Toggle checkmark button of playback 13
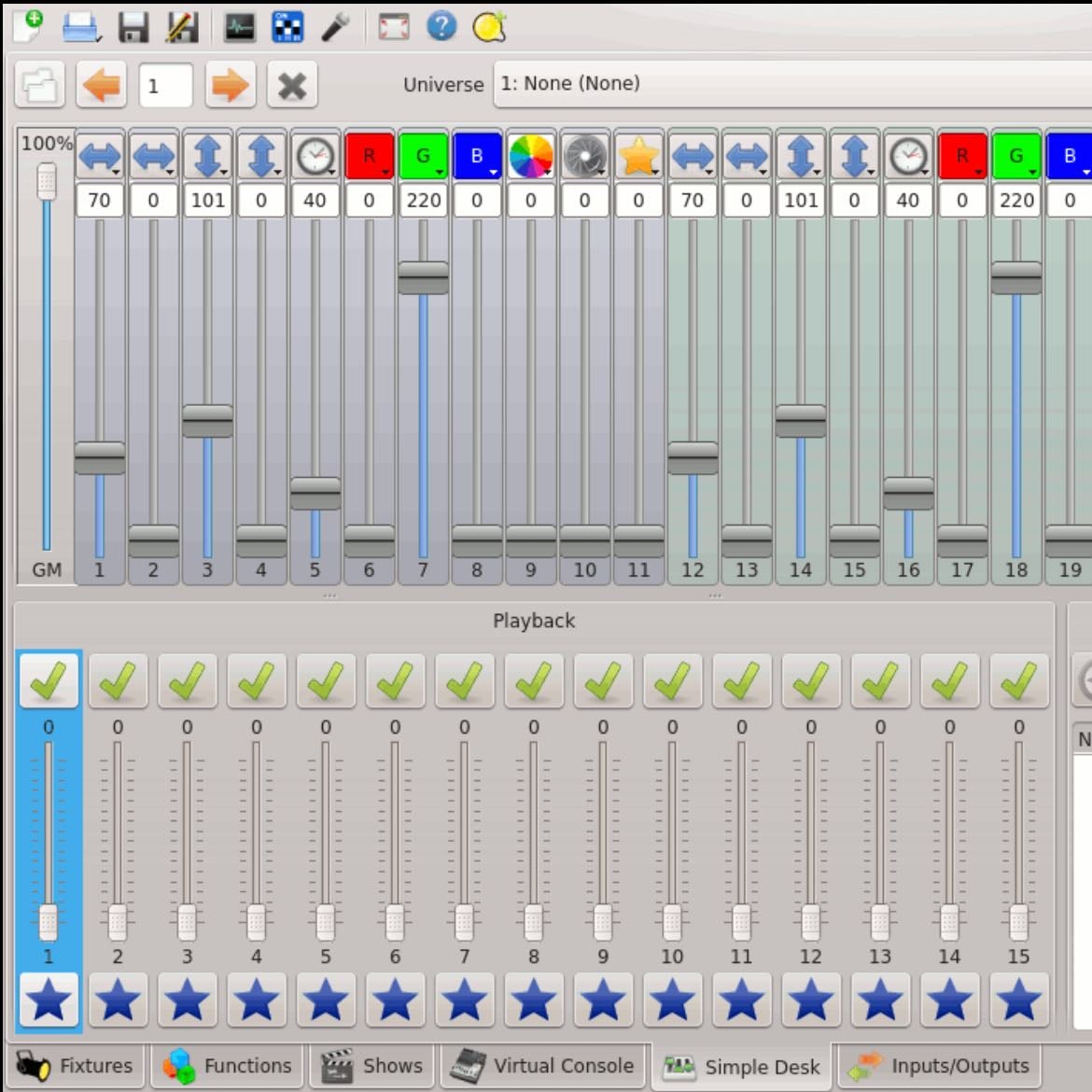1092x1092 pixels. [x=880, y=680]
